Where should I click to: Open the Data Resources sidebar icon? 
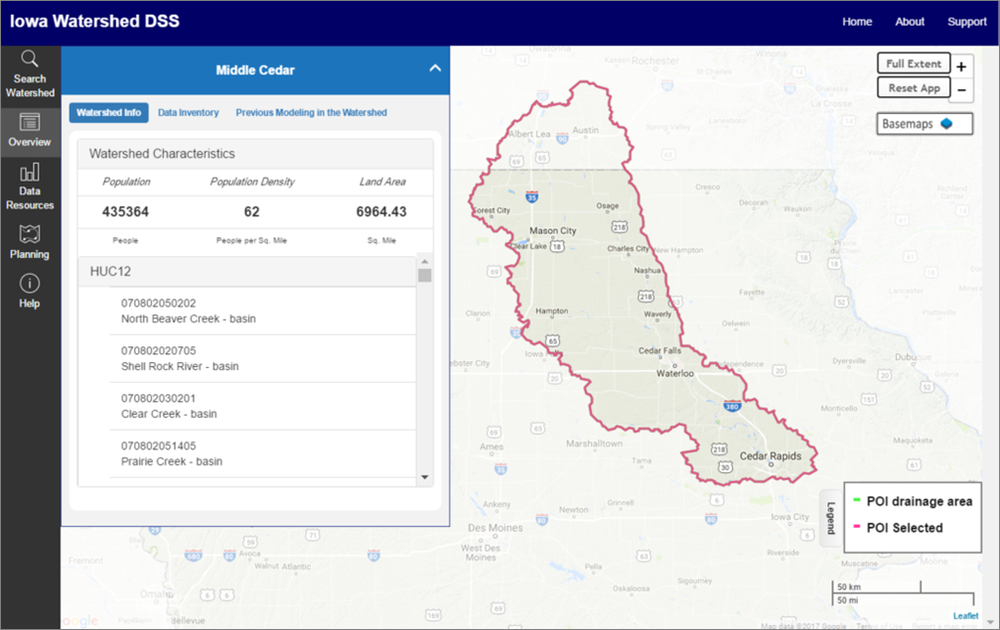(30, 172)
